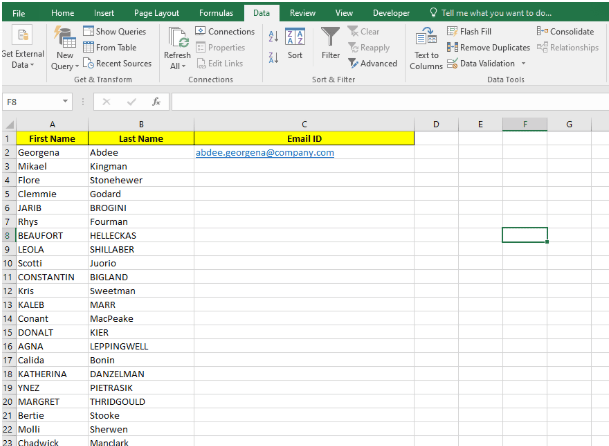Viewport: 609px width, 446px height.
Task: Expand the Data Validation dropdown arrow
Action: pos(523,63)
